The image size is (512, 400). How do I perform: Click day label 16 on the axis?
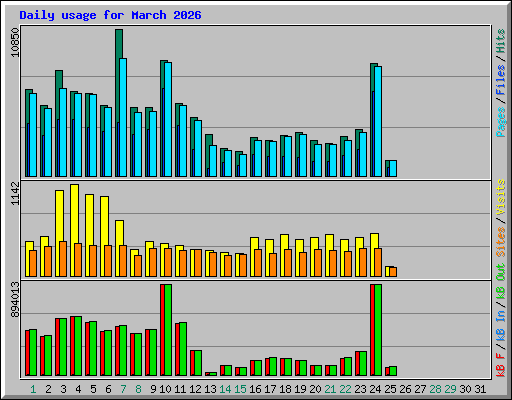click(x=255, y=389)
